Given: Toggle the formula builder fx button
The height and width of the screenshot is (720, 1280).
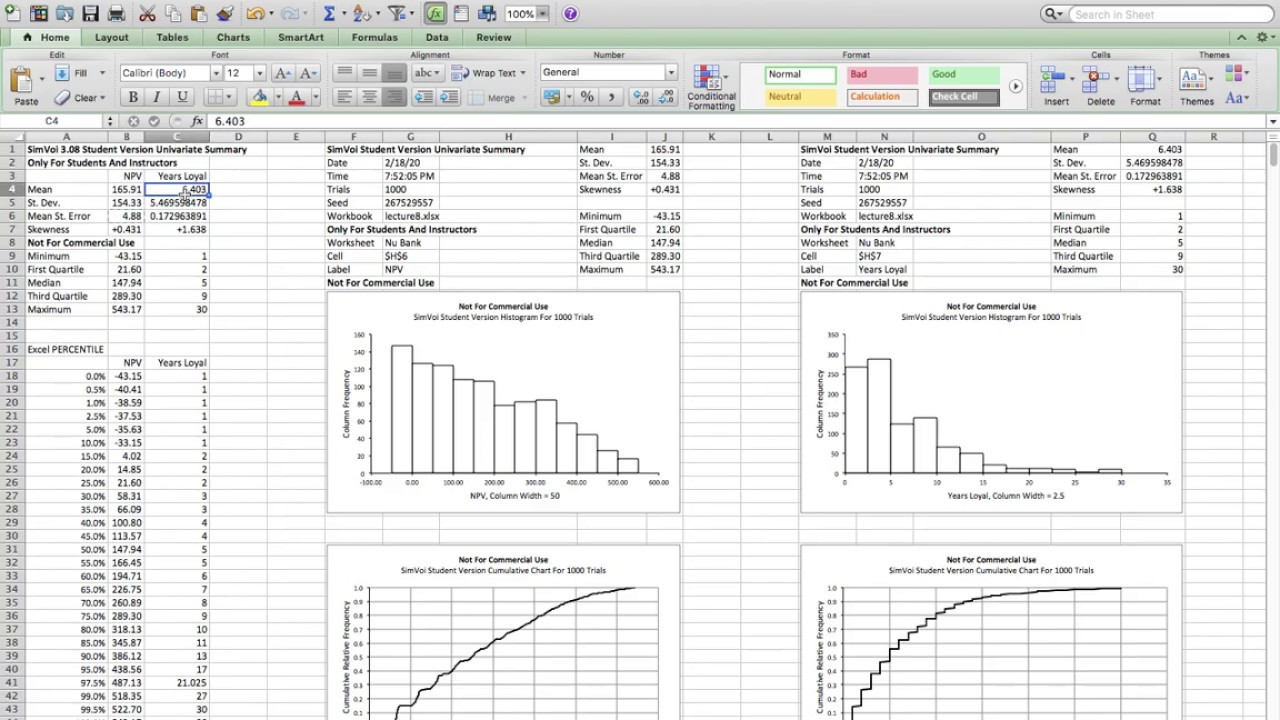Looking at the screenshot, I should [435, 14].
